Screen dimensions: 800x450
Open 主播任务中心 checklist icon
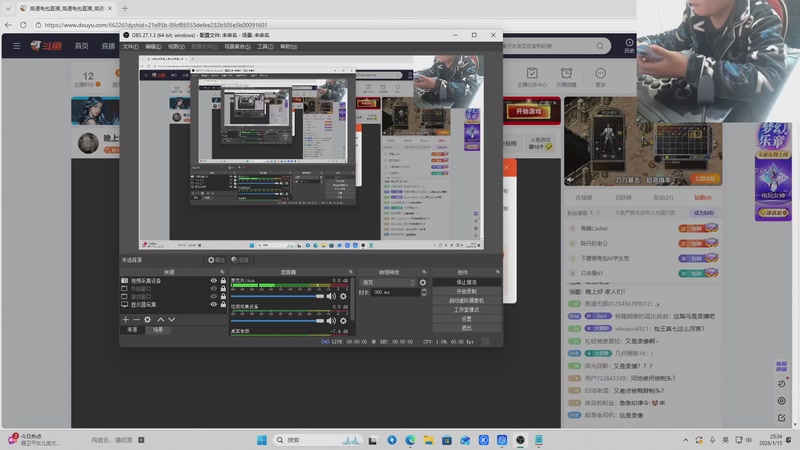pyautogui.click(x=532, y=72)
